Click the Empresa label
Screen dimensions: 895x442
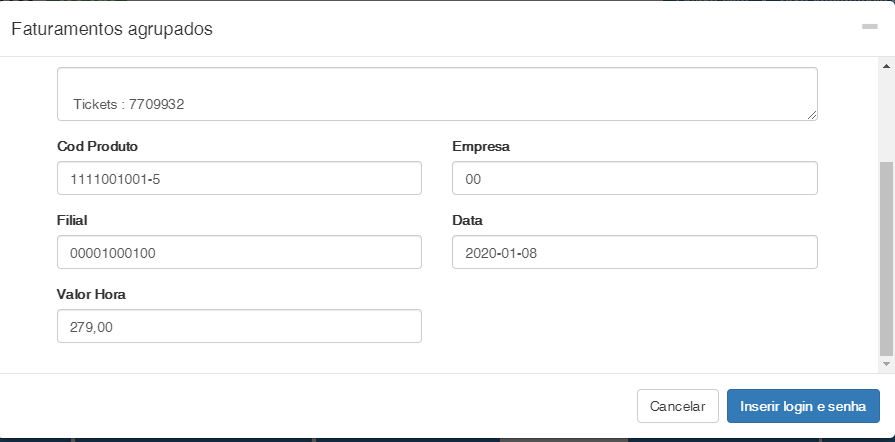(481, 146)
